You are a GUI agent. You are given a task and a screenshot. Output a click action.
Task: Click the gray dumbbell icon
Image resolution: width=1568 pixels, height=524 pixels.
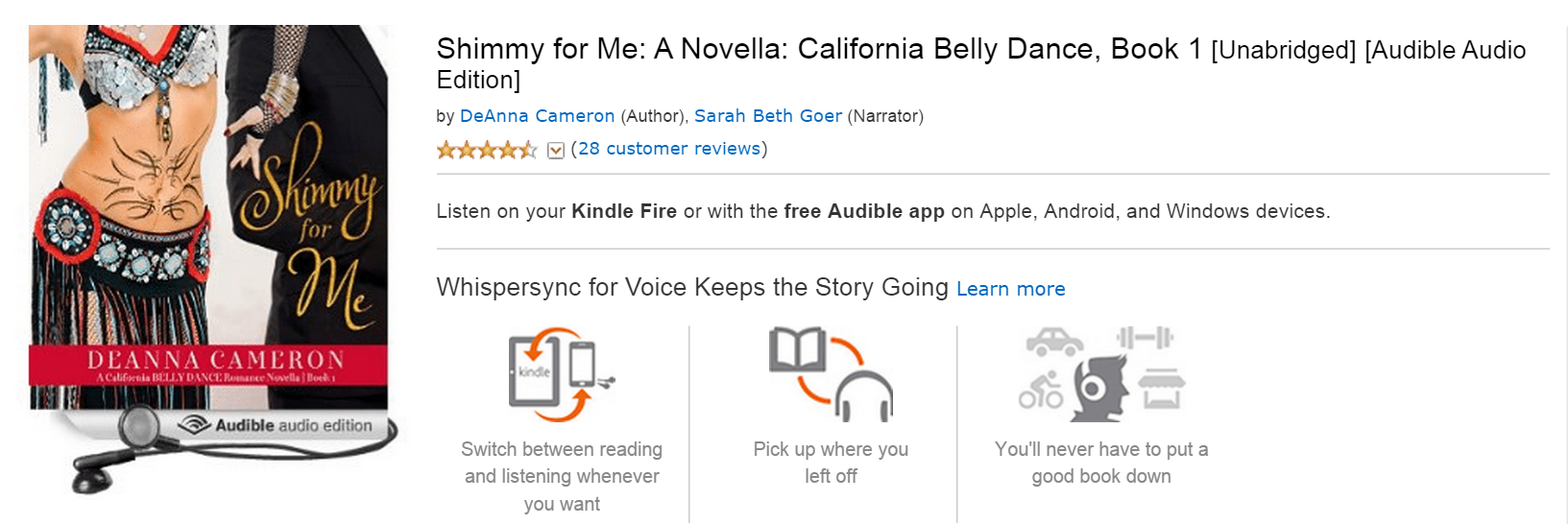pos(1145,338)
